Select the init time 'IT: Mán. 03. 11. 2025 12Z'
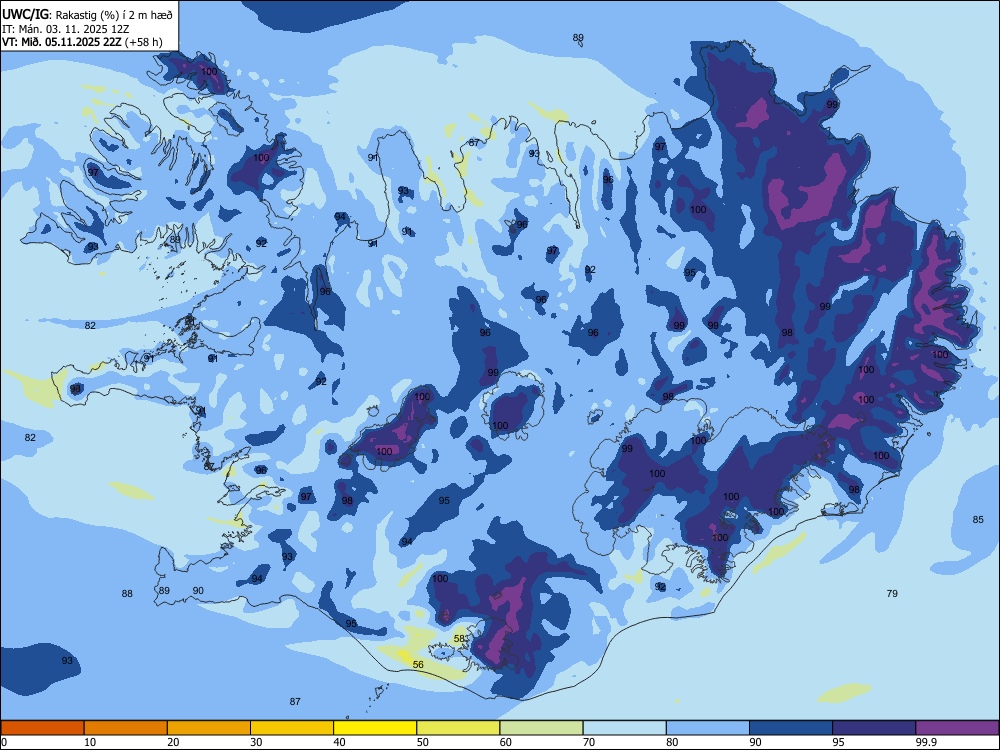1000x750 pixels. [66, 29]
